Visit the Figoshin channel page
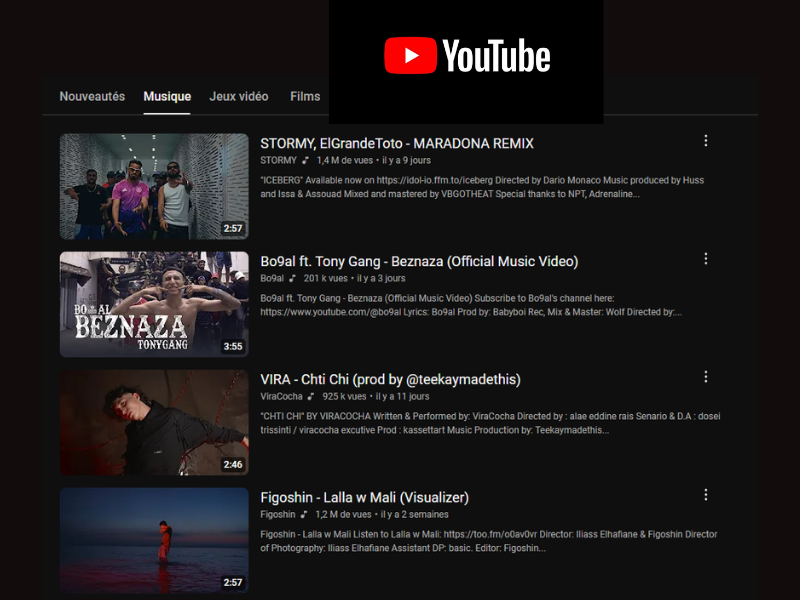This screenshot has height=600, width=800. click(280, 515)
